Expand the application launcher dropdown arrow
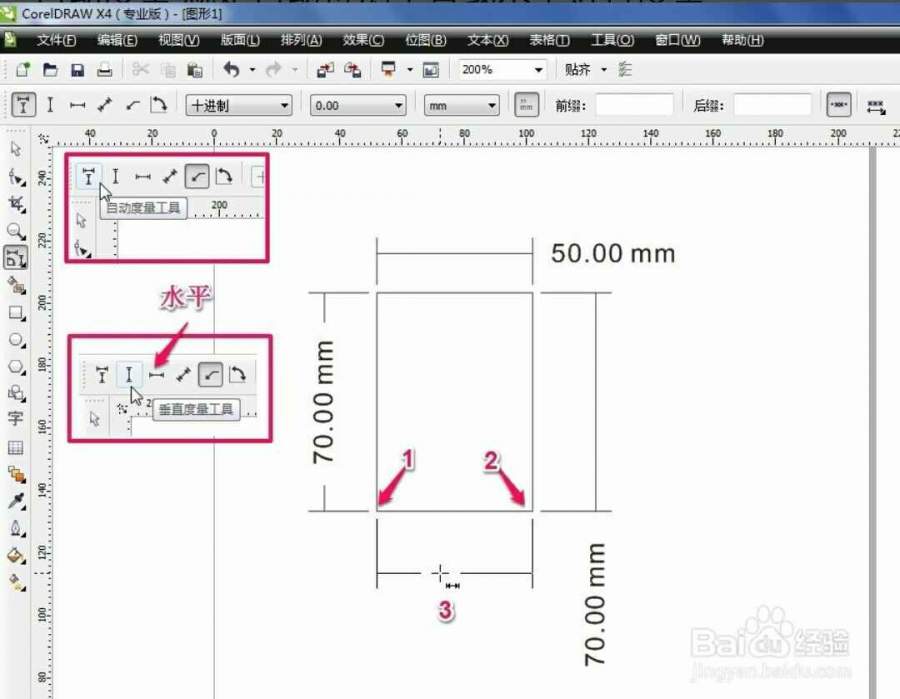This screenshot has width=900, height=699. point(410,70)
